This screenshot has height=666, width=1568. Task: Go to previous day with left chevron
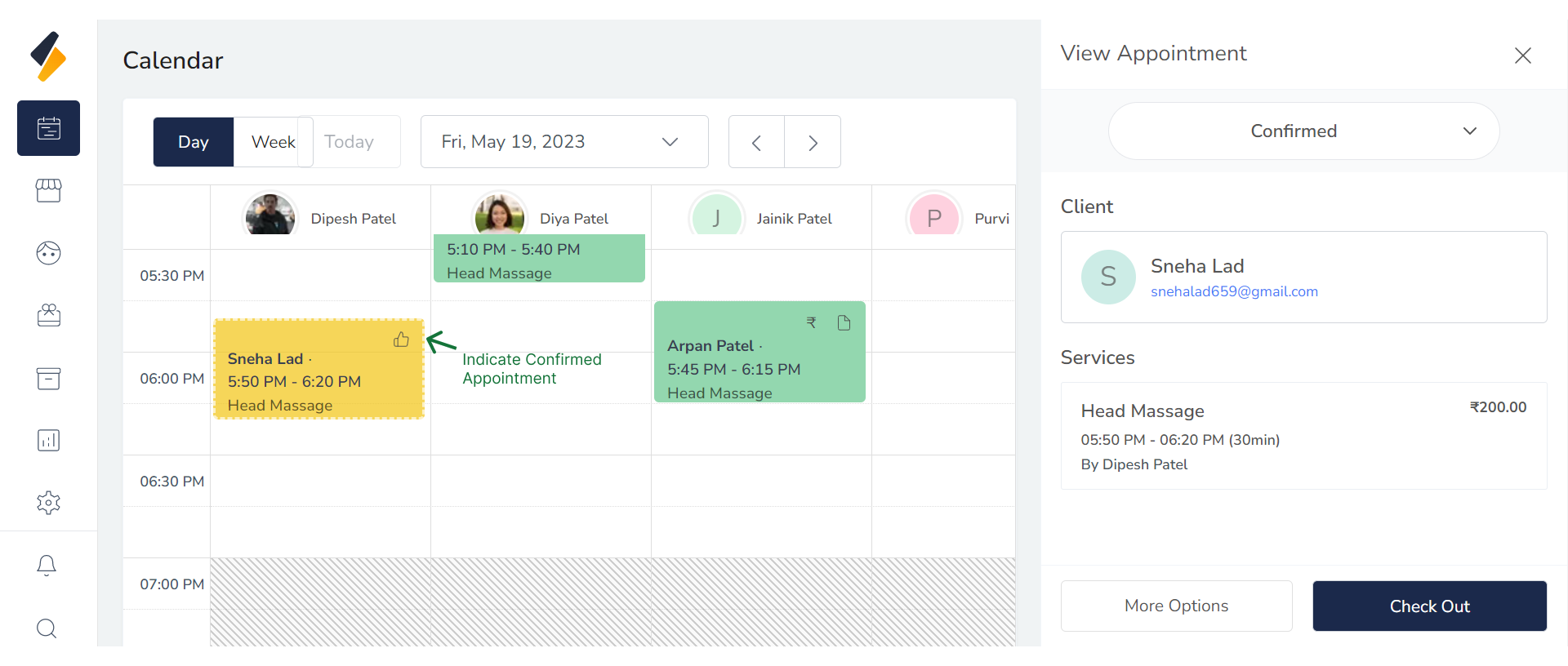[x=756, y=143]
